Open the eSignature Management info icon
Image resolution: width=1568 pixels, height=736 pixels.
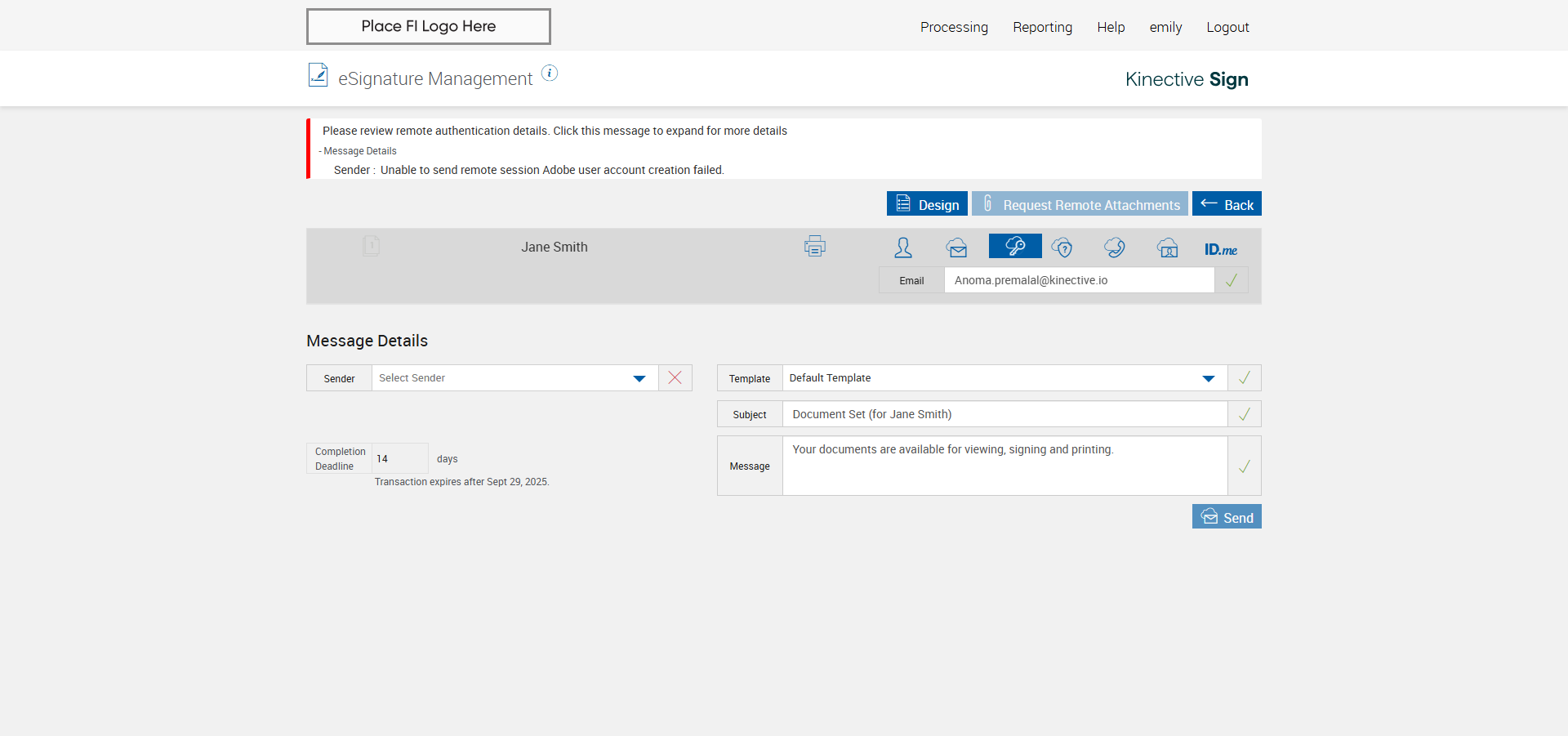pos(550,74)
